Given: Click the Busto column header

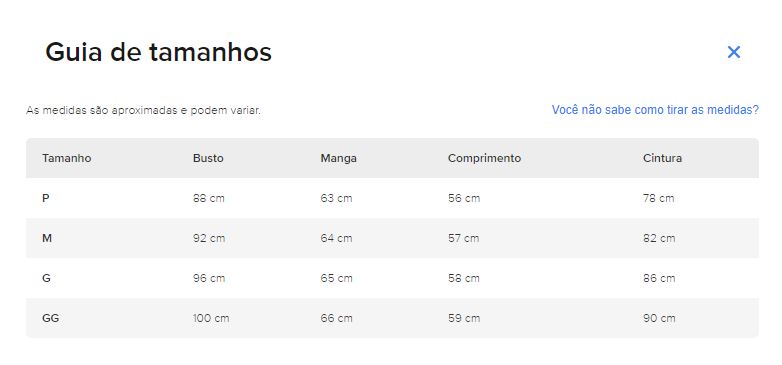Looking at the screenshot, I should pyautogui.click(x=208, y=158).
